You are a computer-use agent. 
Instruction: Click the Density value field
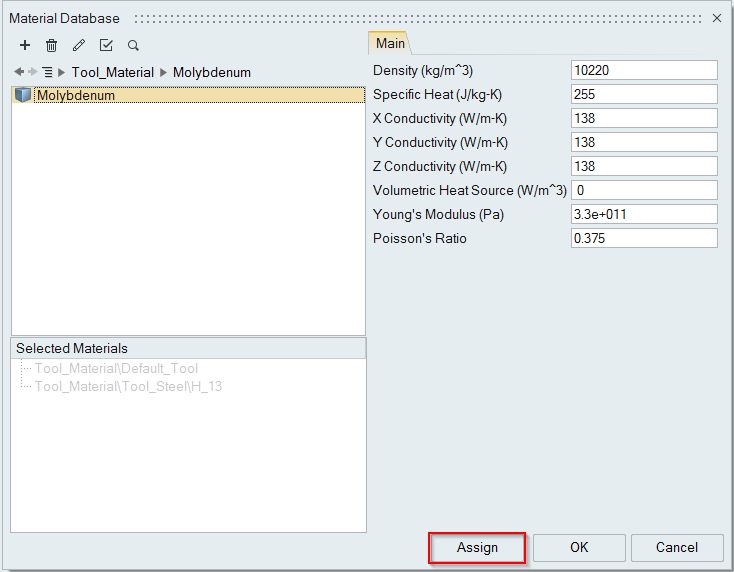(x=644, y=70)
